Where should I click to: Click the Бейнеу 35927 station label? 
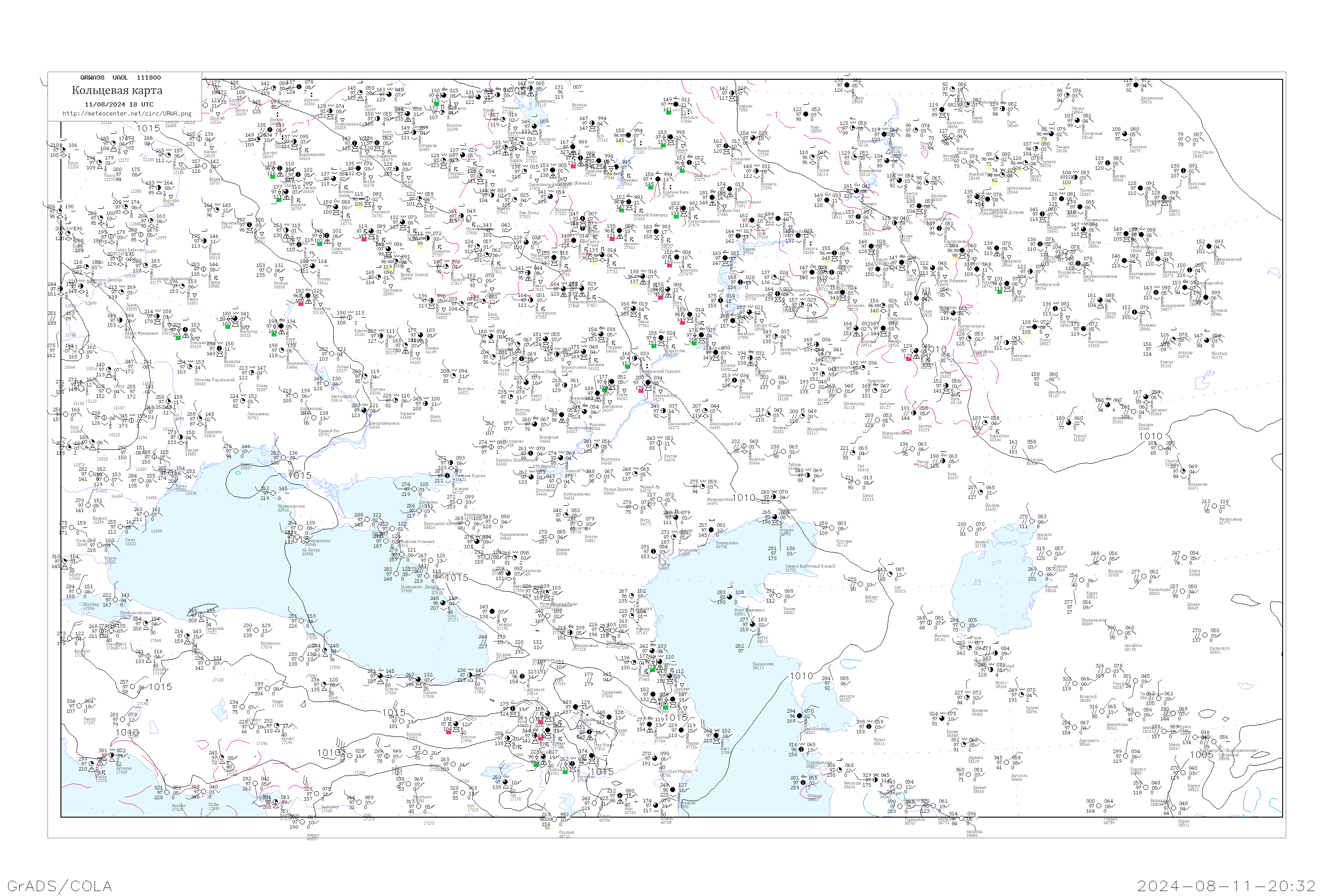871,599
